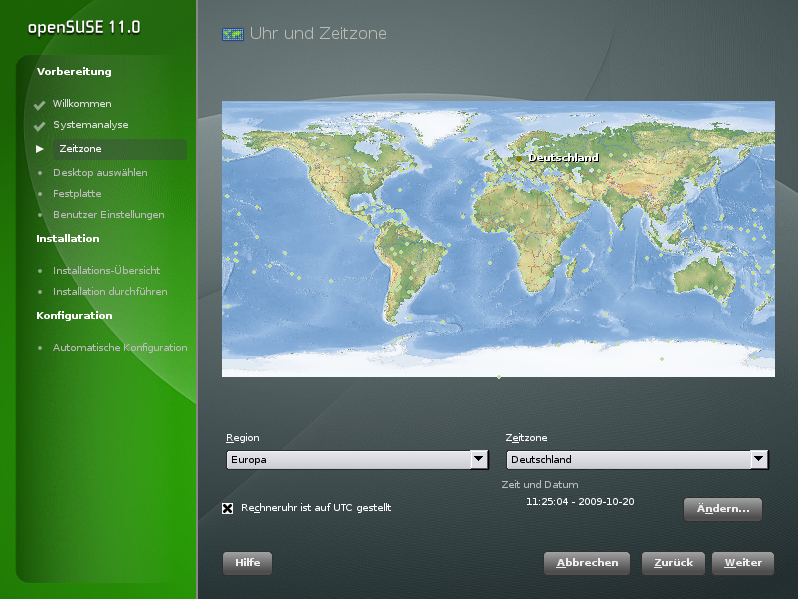
Task: Click the Uhr und Zeitzone title
Action: pyautogui.click(x=318, y=34)
